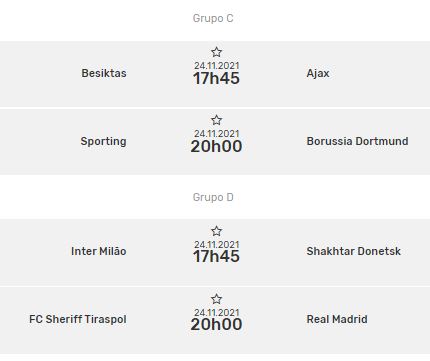Screen dimensions: 430x361
Task: Click the date above Sheriff Tiraspol match time
Action: [x=217, y=312]
